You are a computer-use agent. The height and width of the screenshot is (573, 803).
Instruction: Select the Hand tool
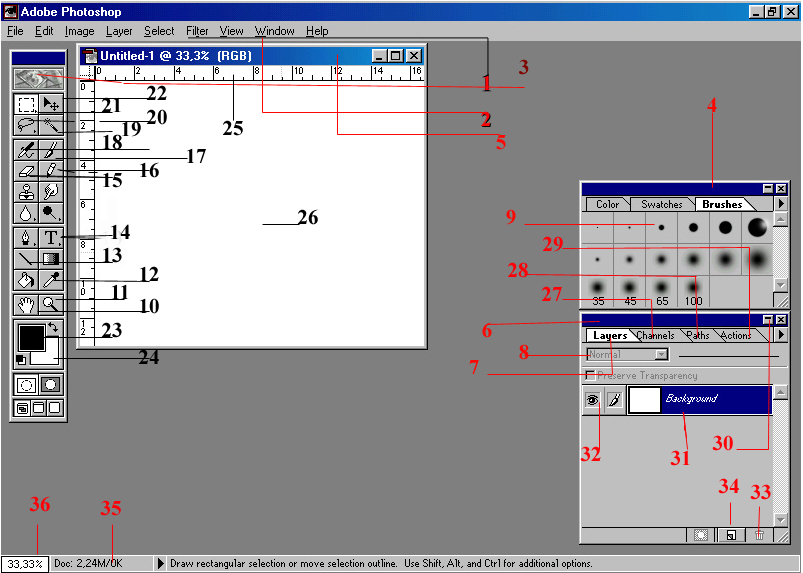pyautogui.click(x=26, y=305)
